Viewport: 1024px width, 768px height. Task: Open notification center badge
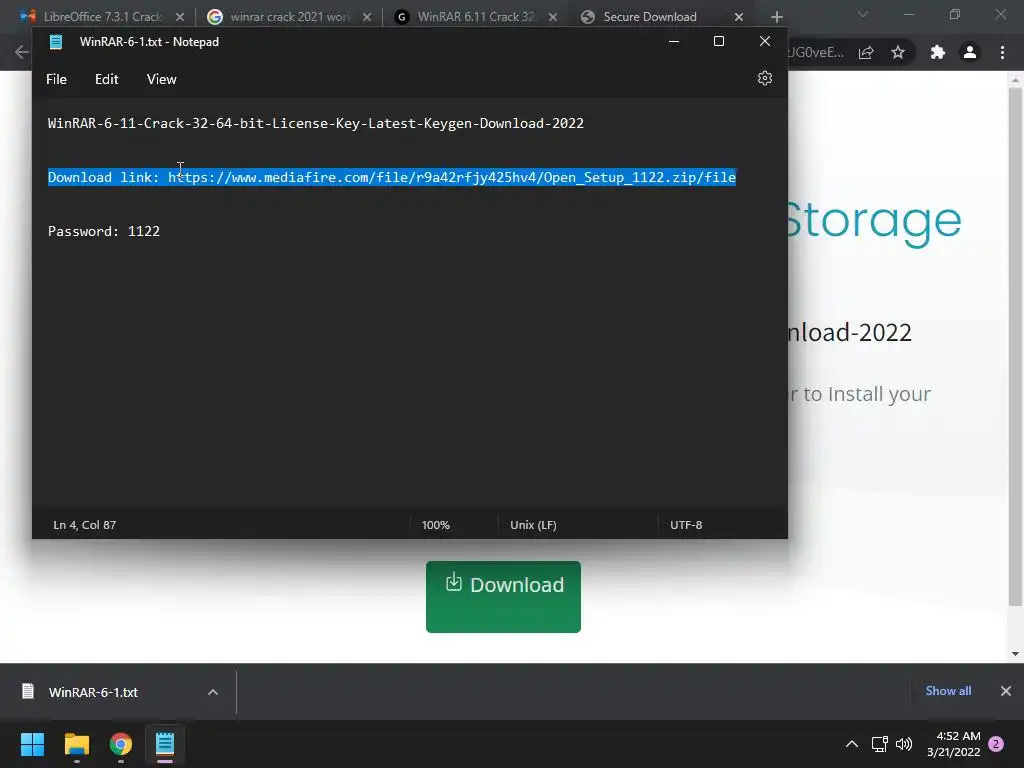(996, 744)
